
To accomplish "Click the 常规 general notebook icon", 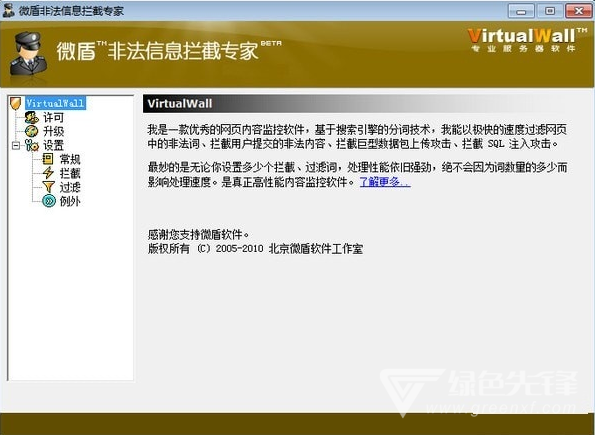I will 48,159.
